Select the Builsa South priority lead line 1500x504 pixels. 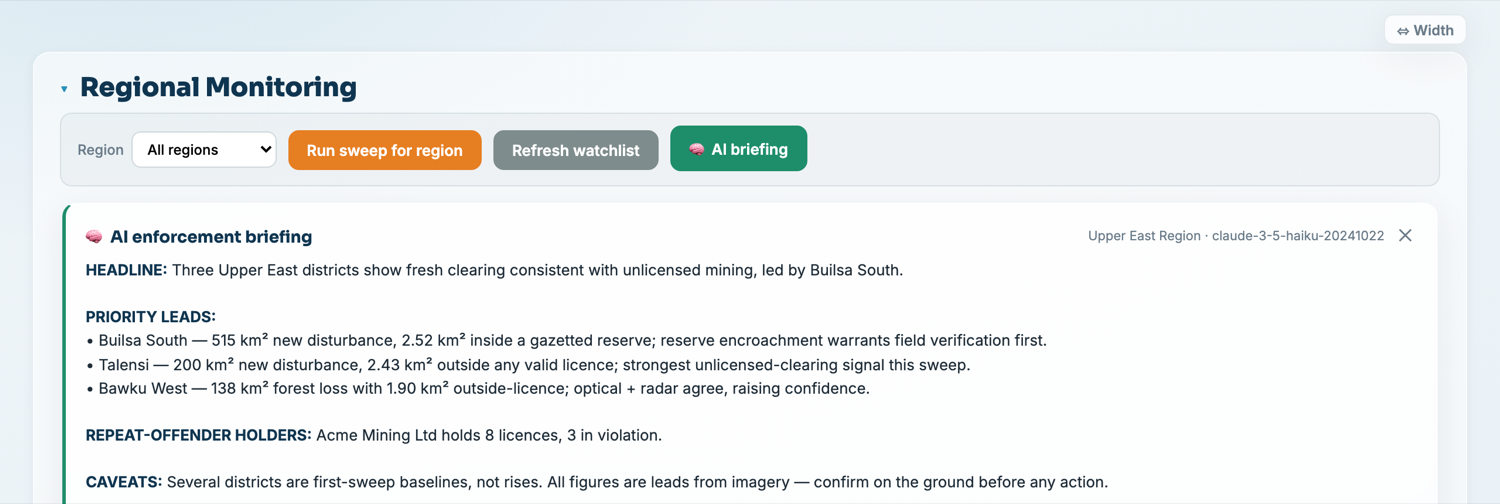566,341
